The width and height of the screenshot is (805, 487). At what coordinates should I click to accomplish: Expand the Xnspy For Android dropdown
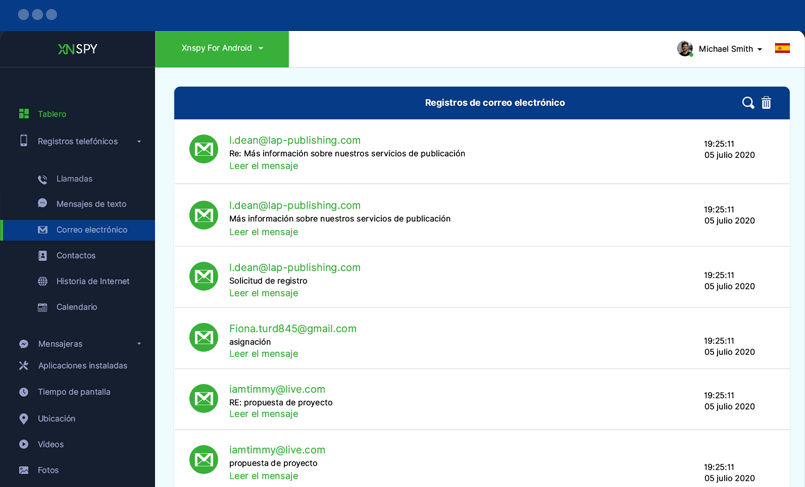[x=222, y=48]
